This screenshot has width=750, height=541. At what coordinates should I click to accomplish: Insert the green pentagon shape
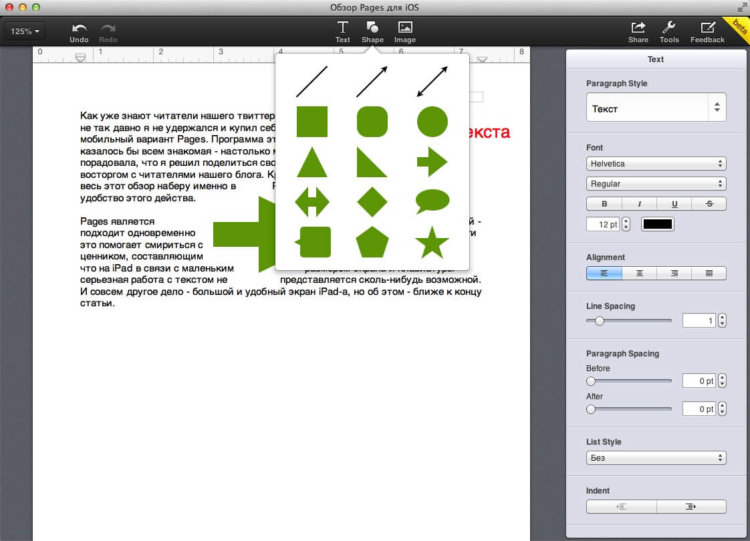[x=372, y=242]
